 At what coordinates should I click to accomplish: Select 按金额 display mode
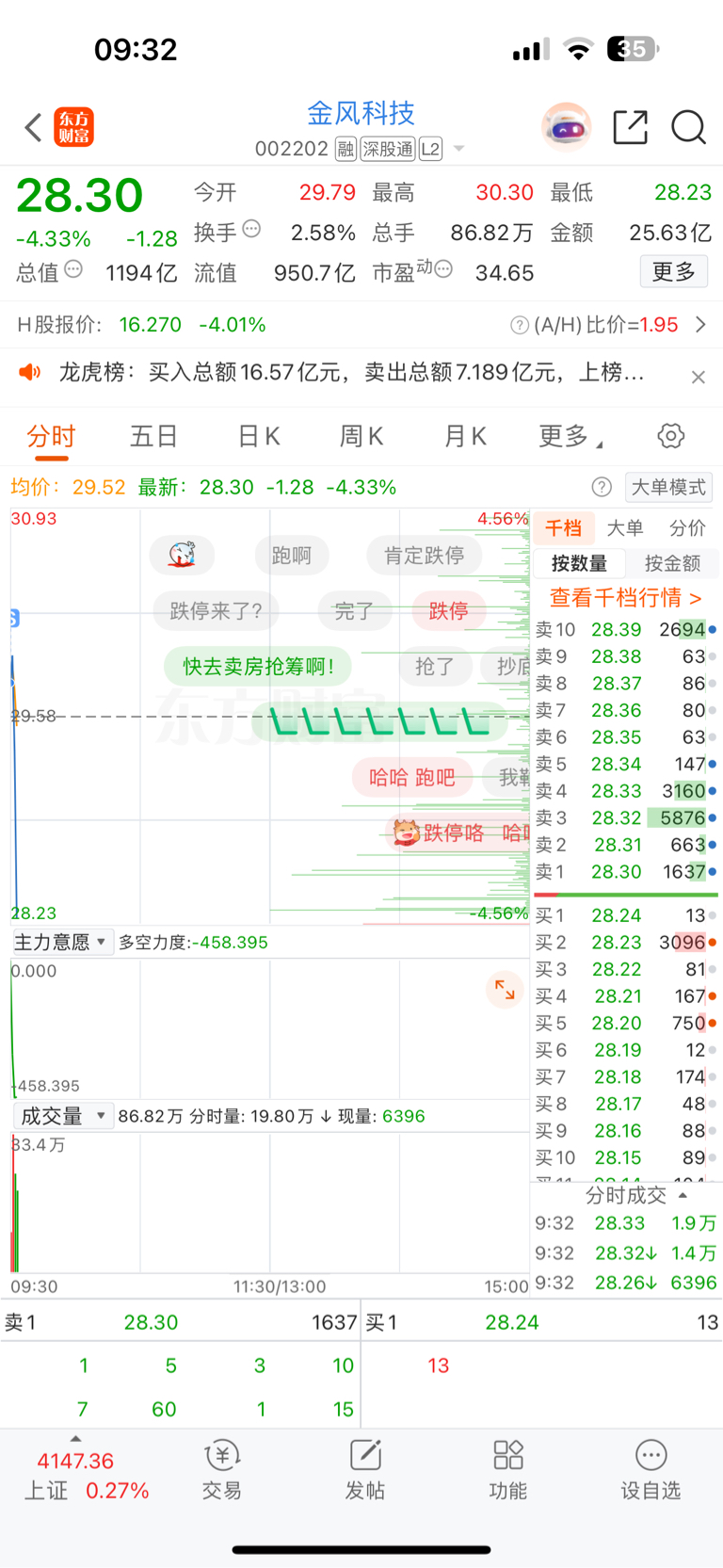click(672, 563)
